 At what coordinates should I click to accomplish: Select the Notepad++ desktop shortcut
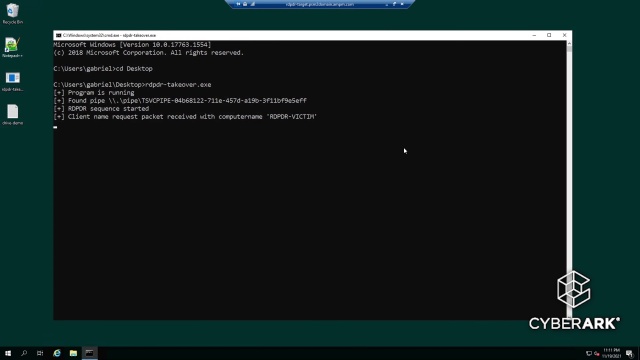(x=12, y=47)
